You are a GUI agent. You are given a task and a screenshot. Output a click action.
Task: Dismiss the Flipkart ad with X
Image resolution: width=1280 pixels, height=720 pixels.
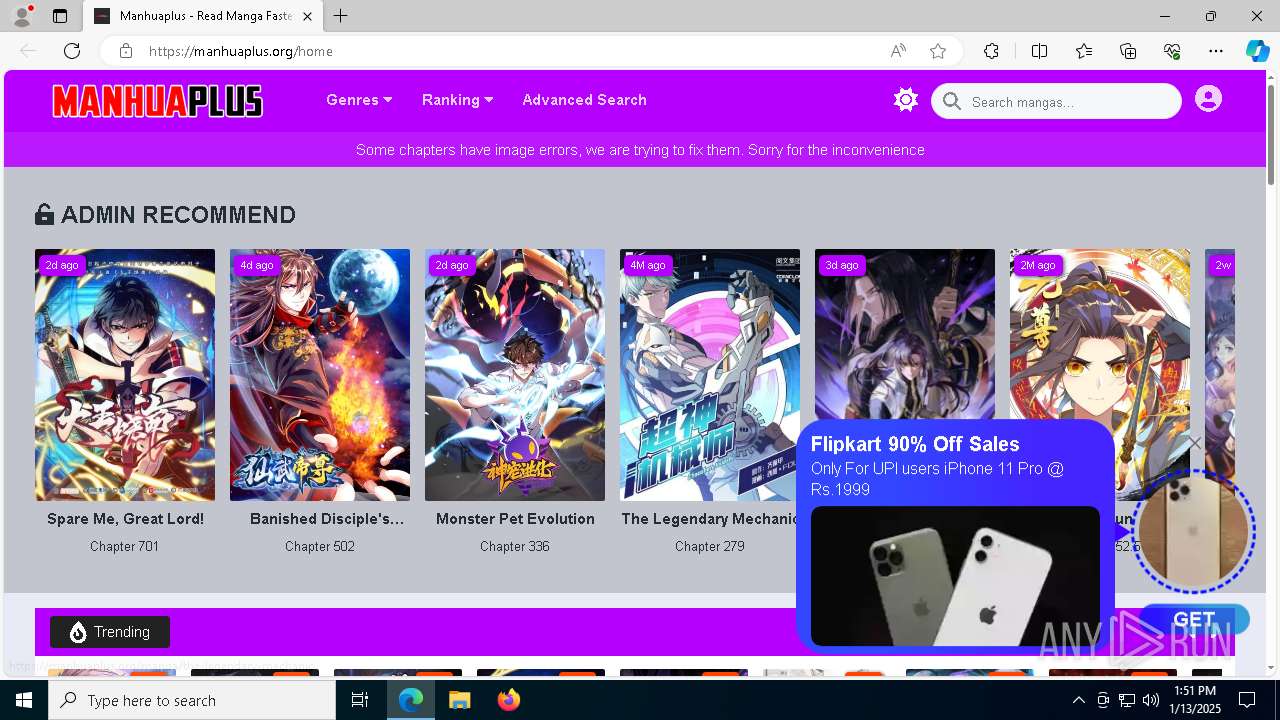pyautogui.click(x=1194, y=443)
